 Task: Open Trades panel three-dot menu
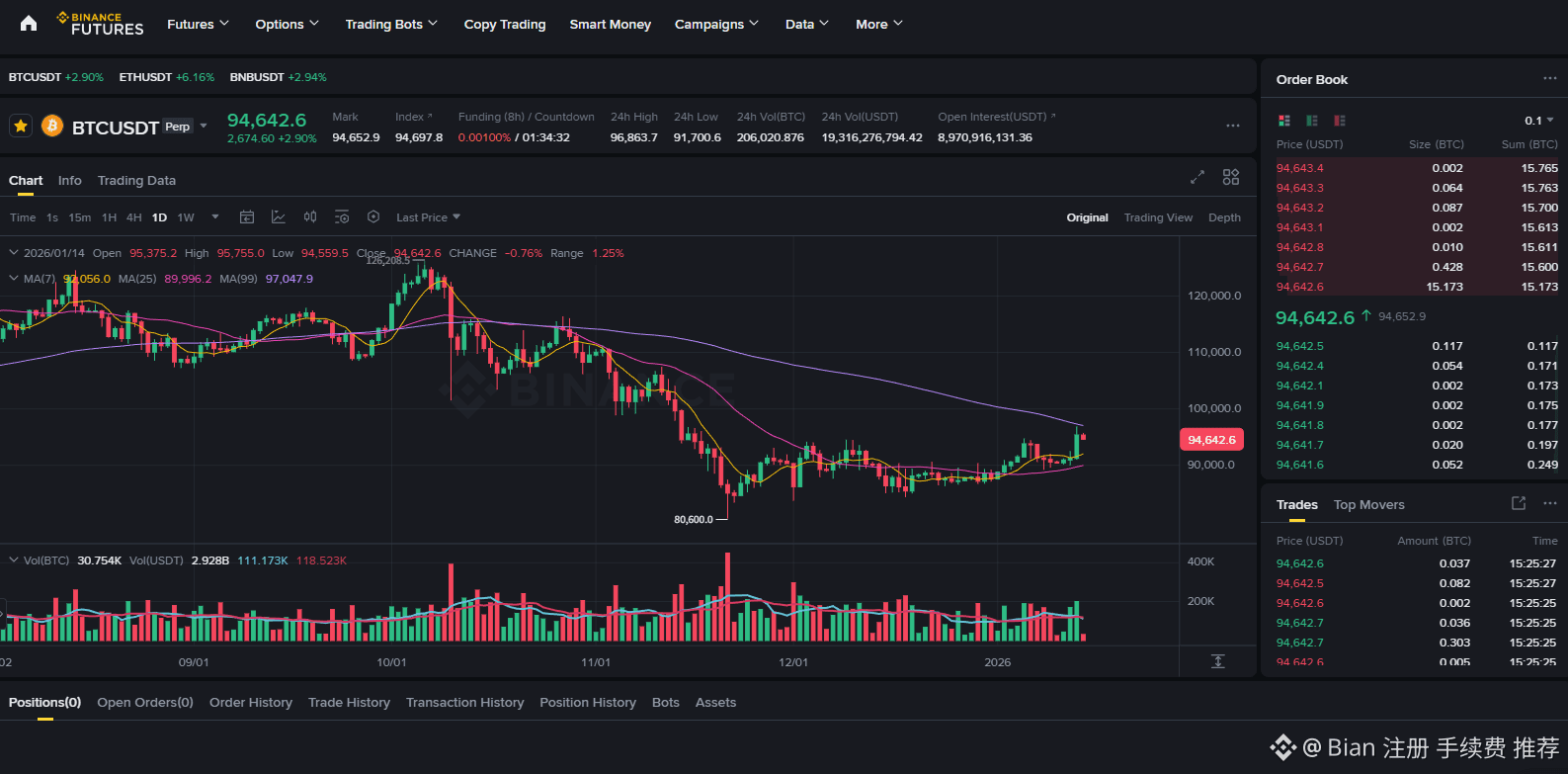(1550, 503)
